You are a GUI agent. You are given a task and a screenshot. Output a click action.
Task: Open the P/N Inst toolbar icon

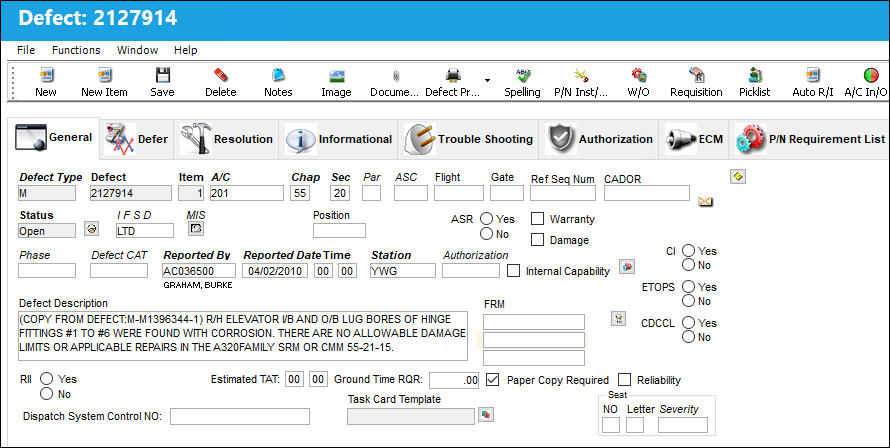point(581,75)
